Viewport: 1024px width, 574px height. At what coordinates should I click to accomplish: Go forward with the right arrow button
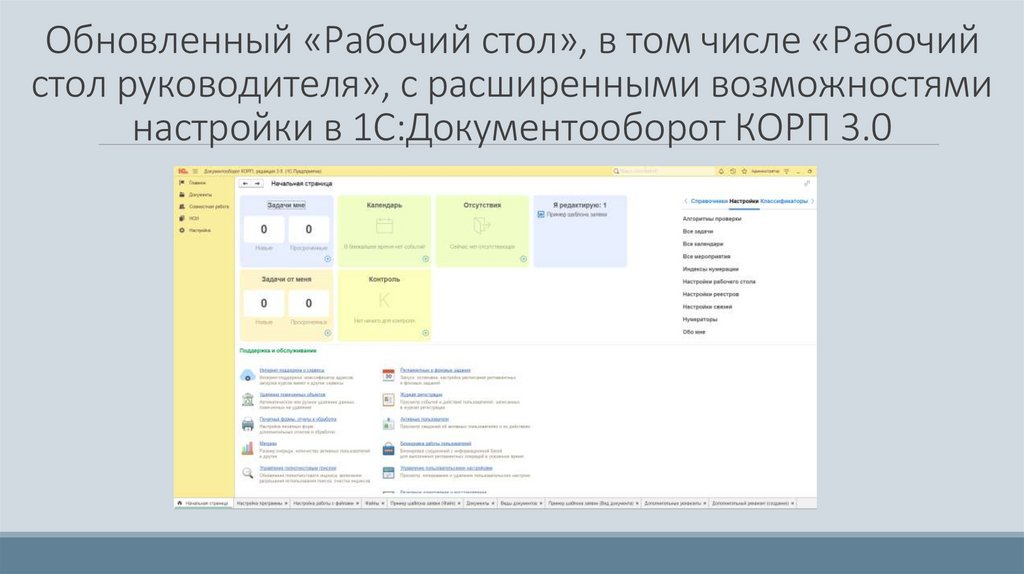[257, 183]
